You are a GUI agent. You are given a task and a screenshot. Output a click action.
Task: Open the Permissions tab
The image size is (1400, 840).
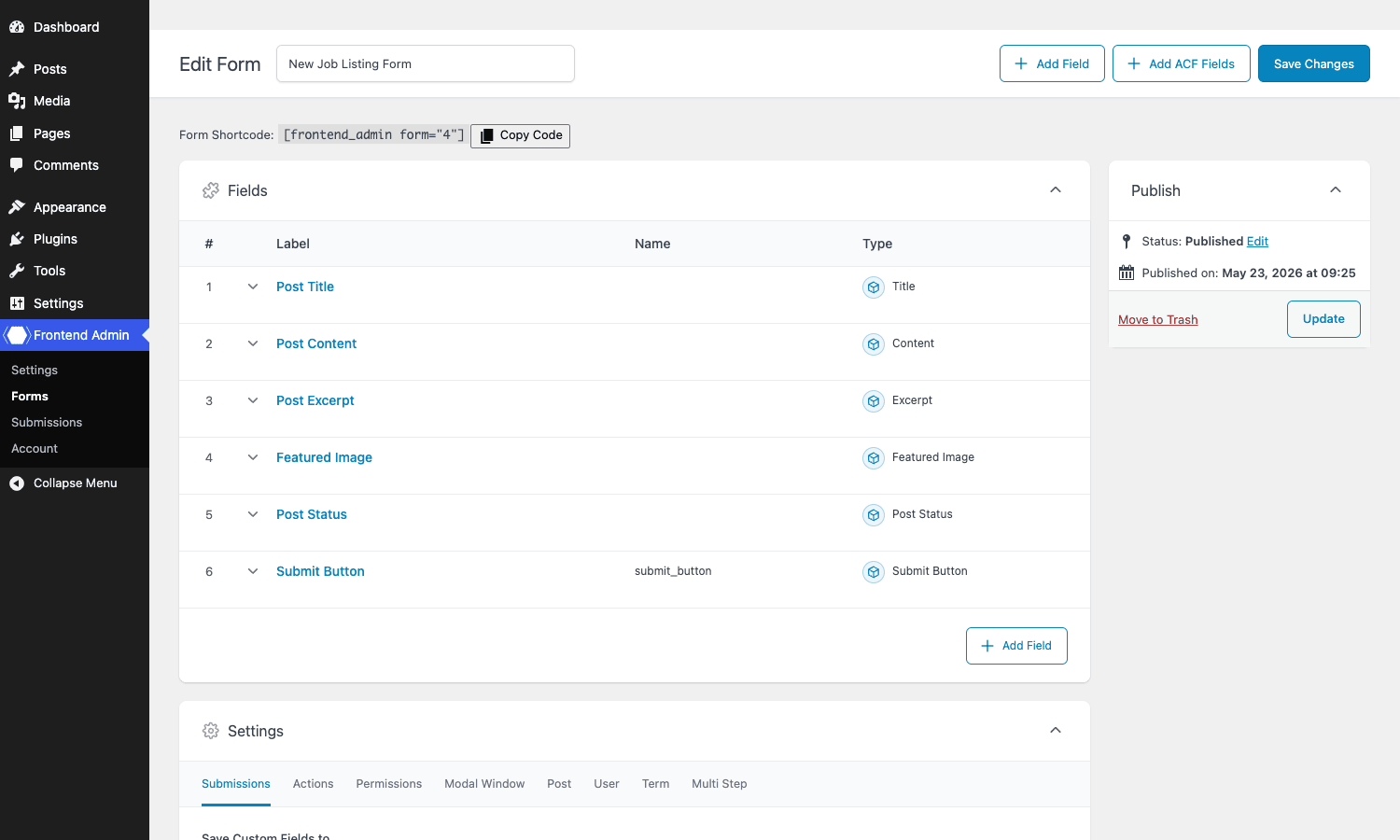(388, 784)
